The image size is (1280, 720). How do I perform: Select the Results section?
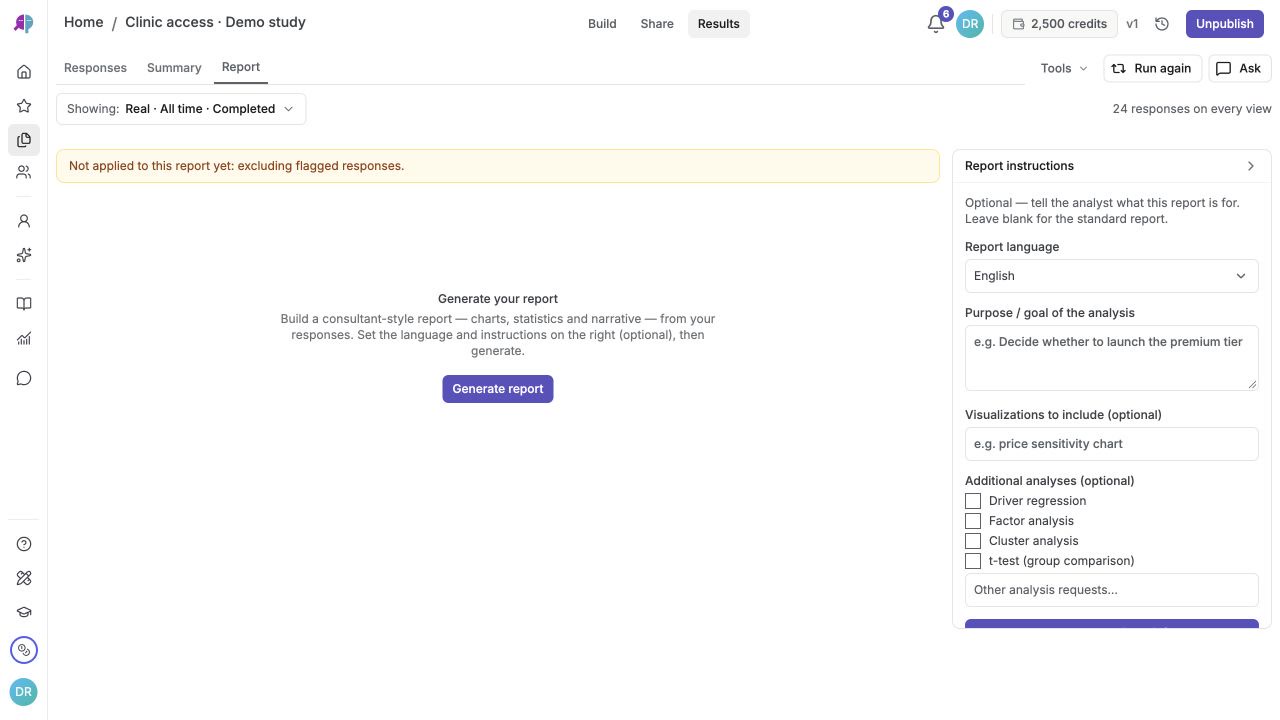tap(719, 24)
